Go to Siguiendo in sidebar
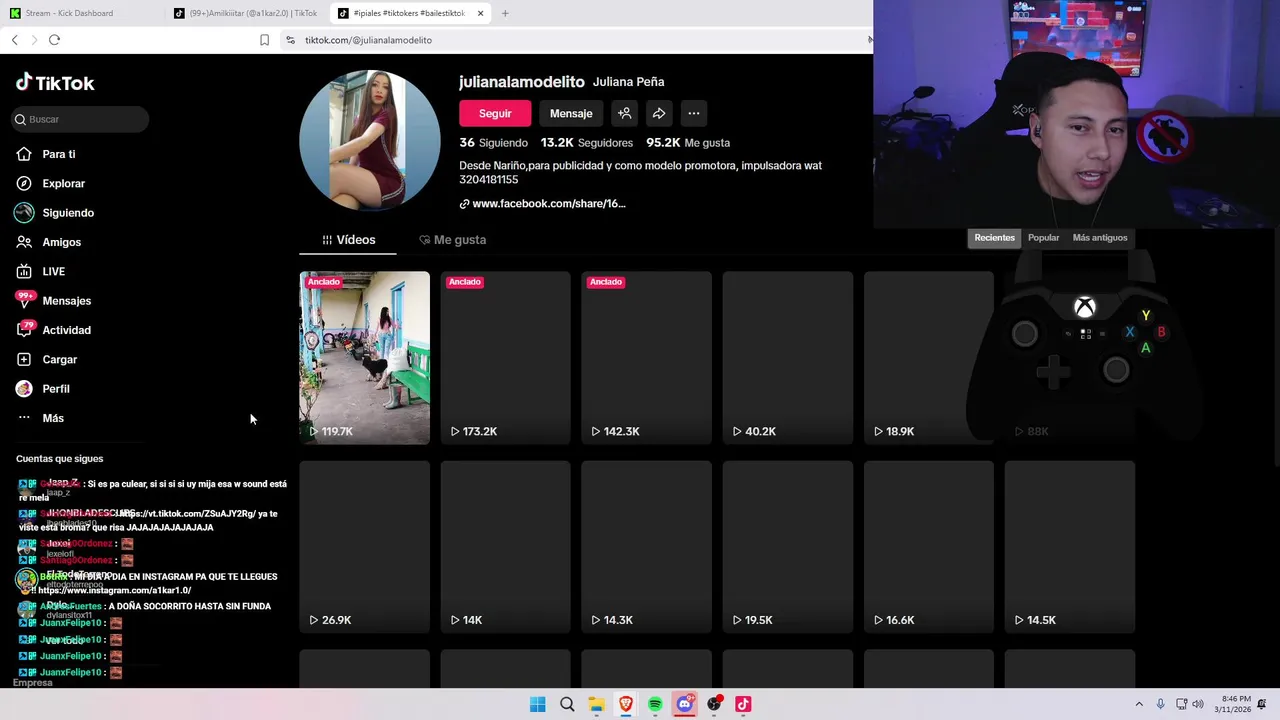 [x=55, y=213]
